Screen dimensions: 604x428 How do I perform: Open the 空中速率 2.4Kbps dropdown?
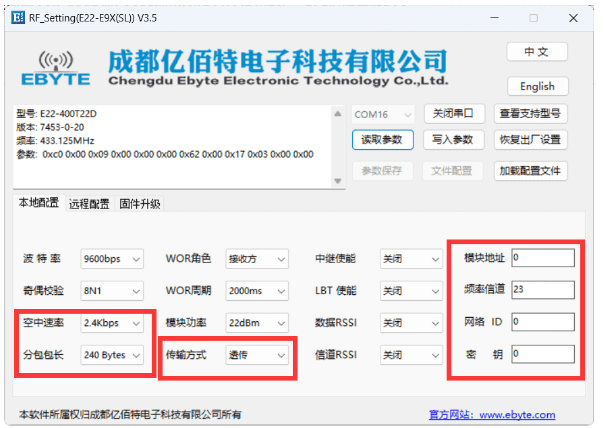(x=112, y=323)
